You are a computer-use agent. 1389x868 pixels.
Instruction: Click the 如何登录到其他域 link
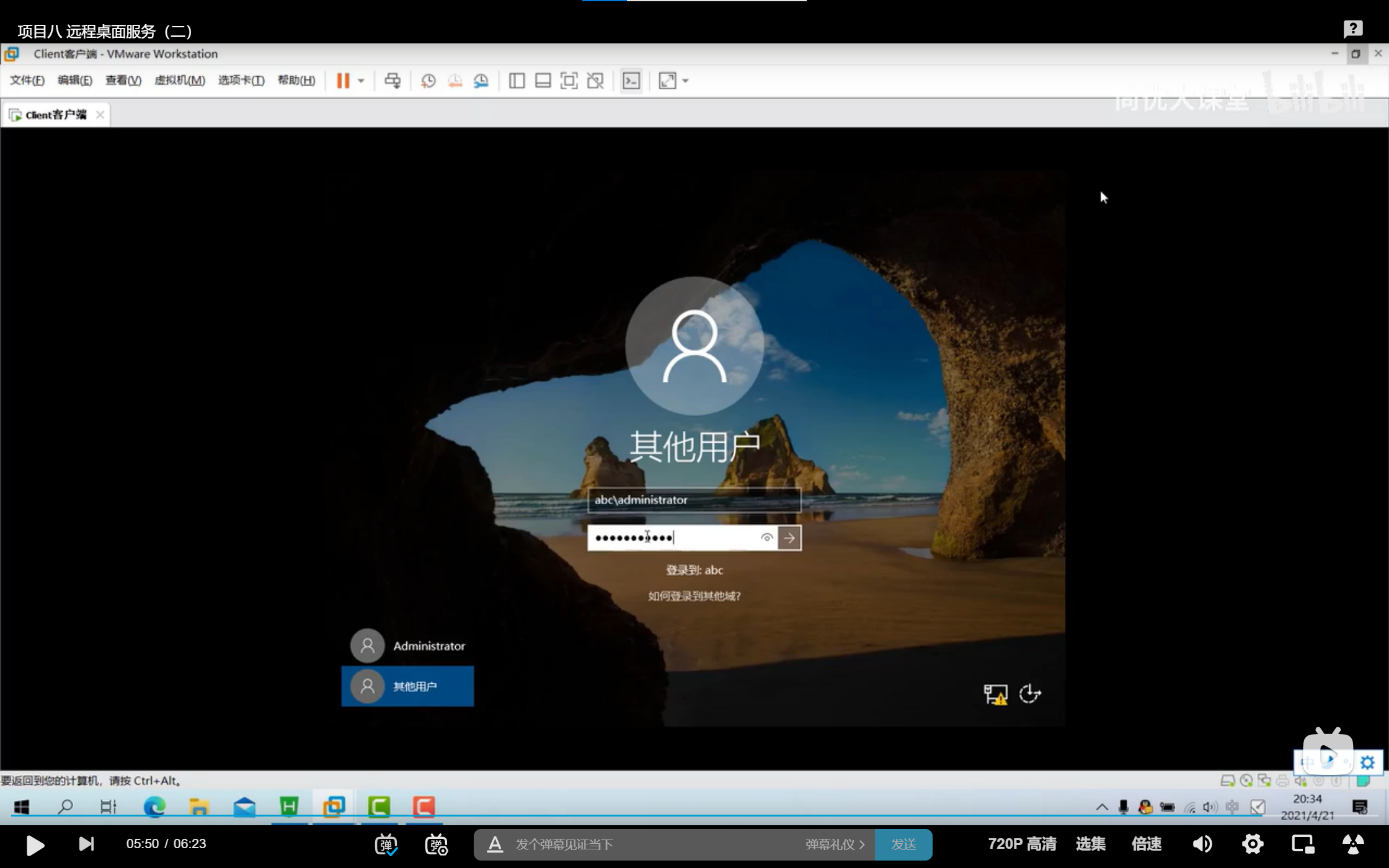click(694, 596)
